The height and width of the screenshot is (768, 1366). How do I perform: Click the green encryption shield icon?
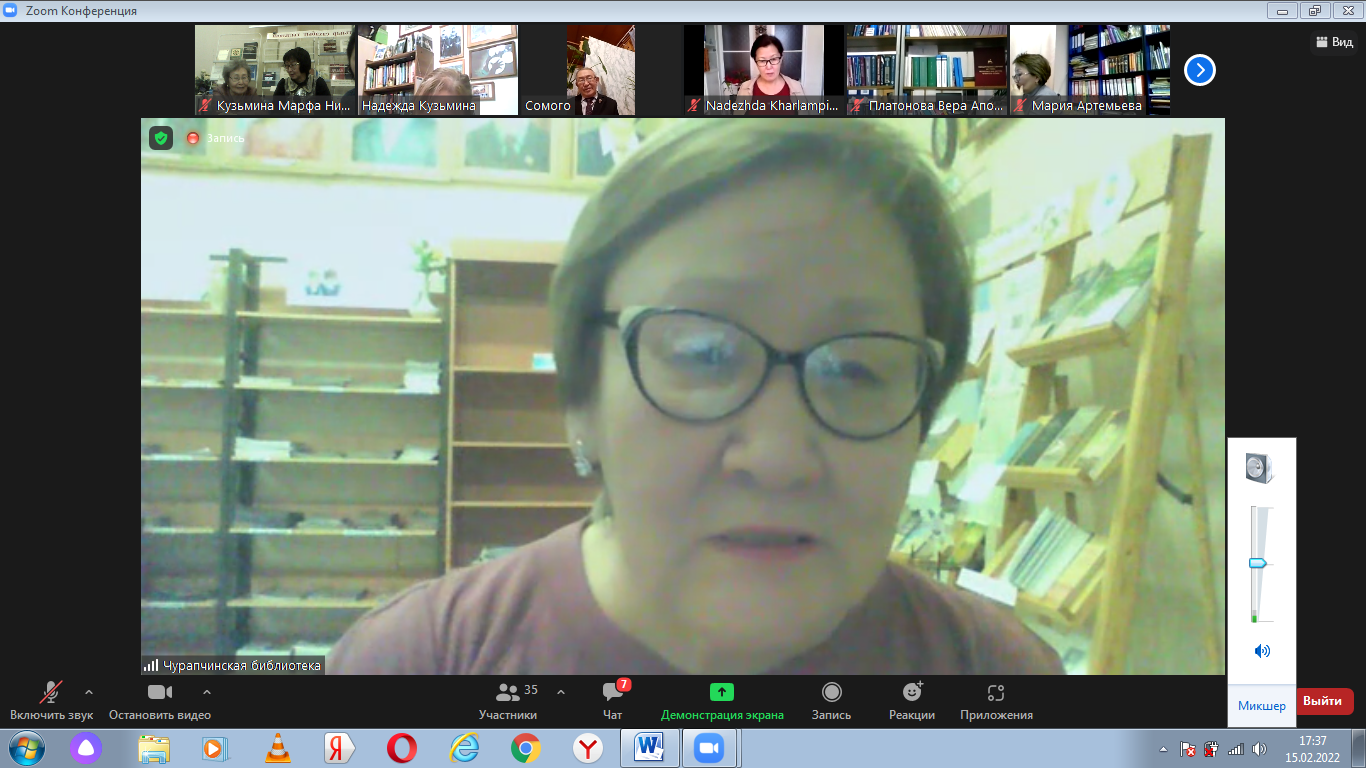click(x=161, y=138)
